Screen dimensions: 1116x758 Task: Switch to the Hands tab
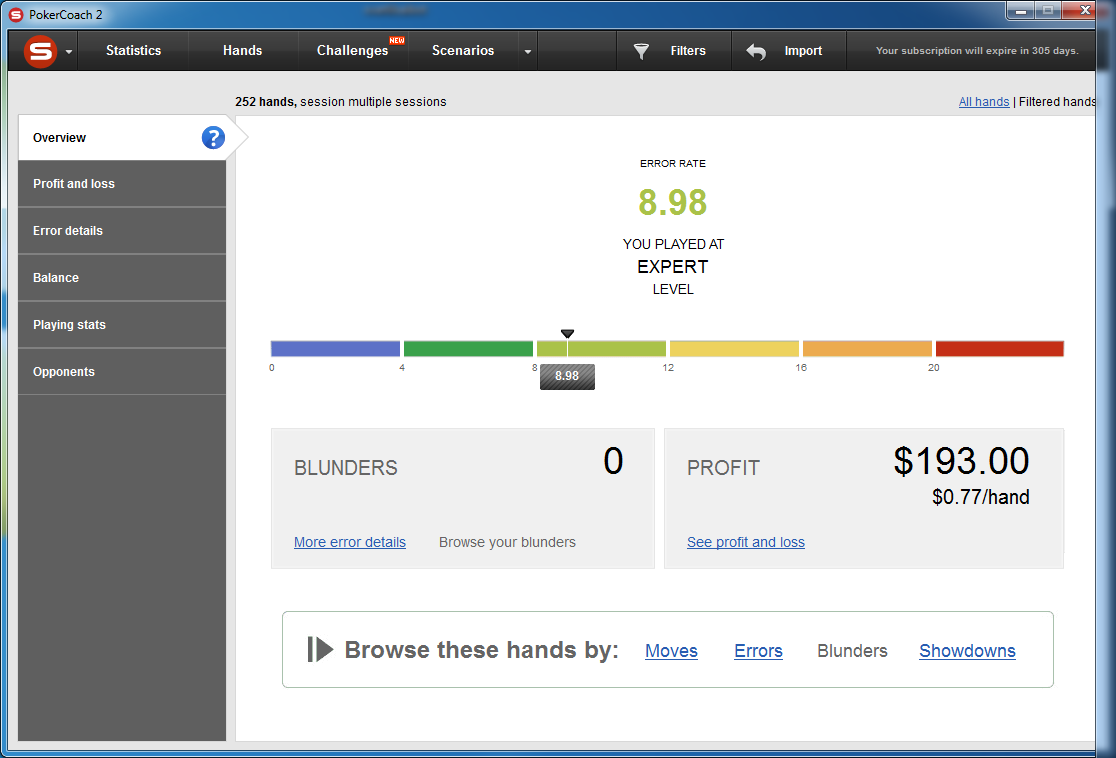point(242,51)
